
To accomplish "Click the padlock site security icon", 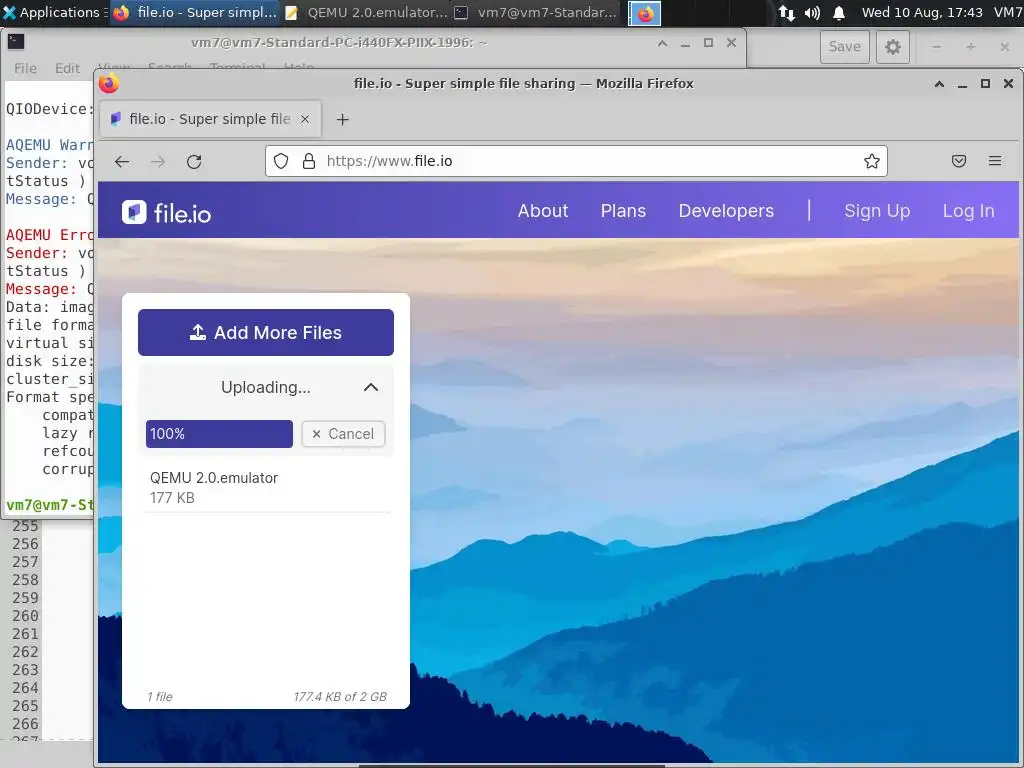I will tap(309, 161).
